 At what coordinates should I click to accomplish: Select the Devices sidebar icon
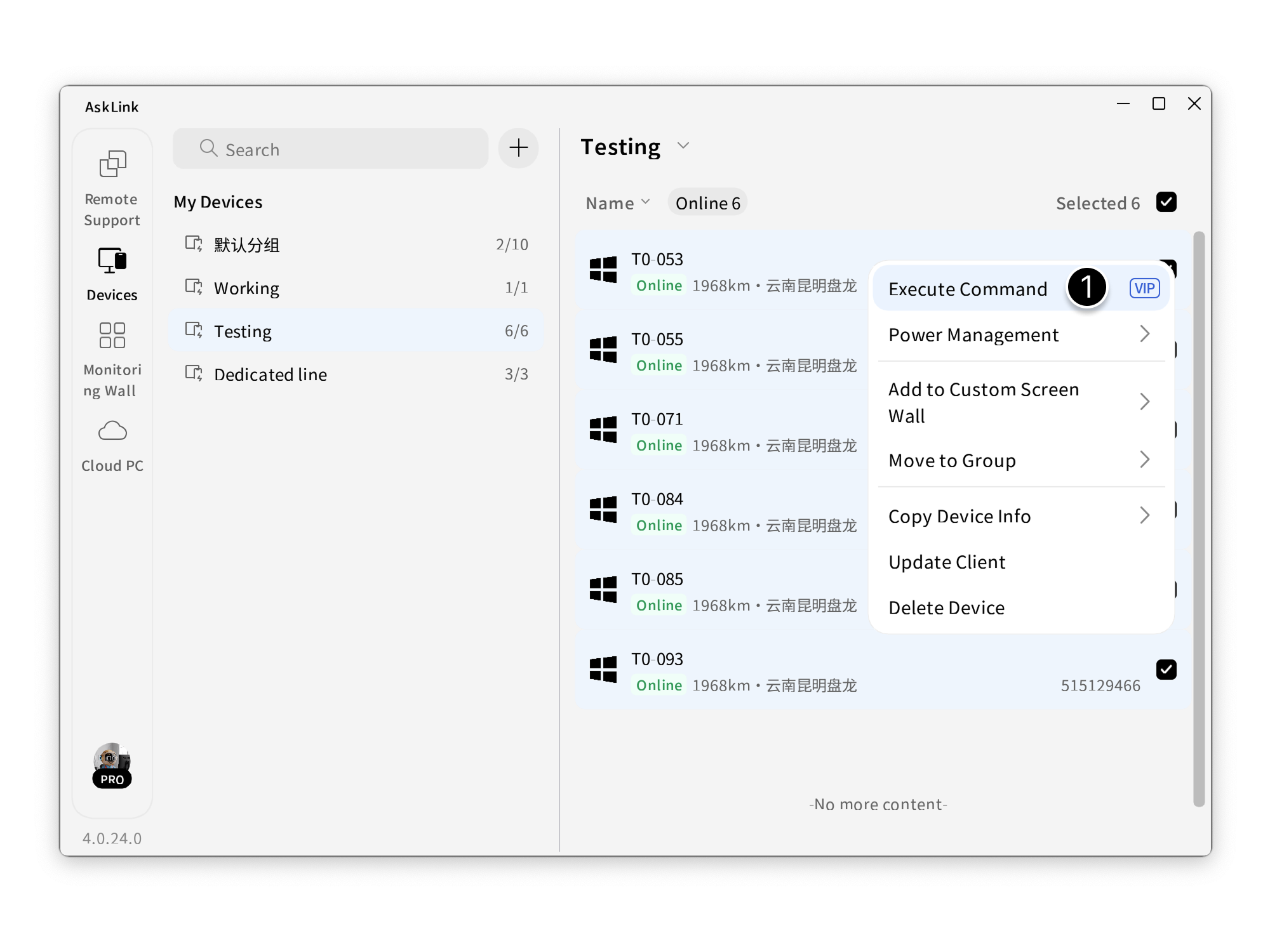[x=112, y=260]
